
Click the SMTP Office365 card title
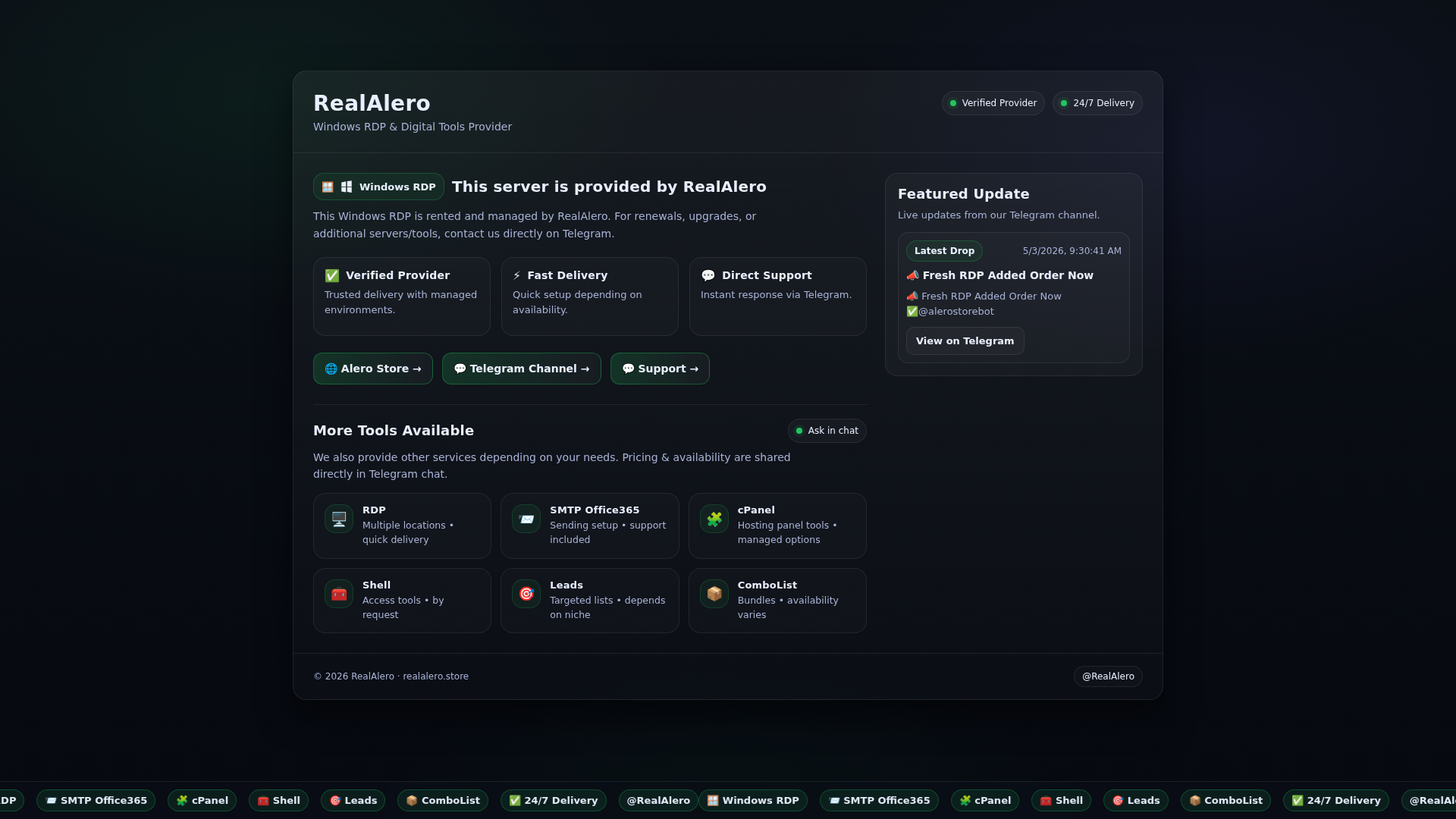595,510
